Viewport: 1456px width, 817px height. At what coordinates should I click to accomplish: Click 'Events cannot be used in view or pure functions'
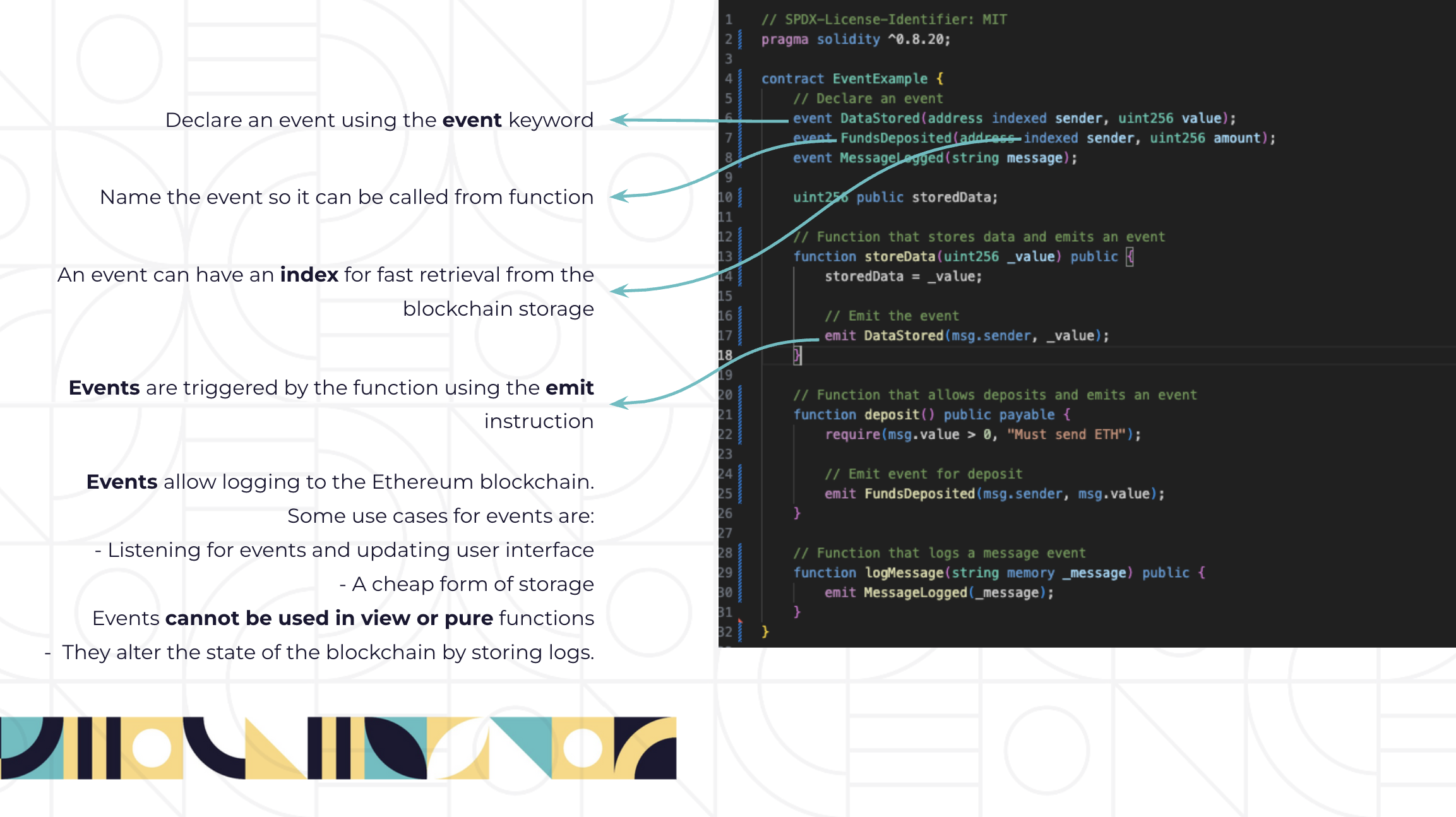click(343, 618)
